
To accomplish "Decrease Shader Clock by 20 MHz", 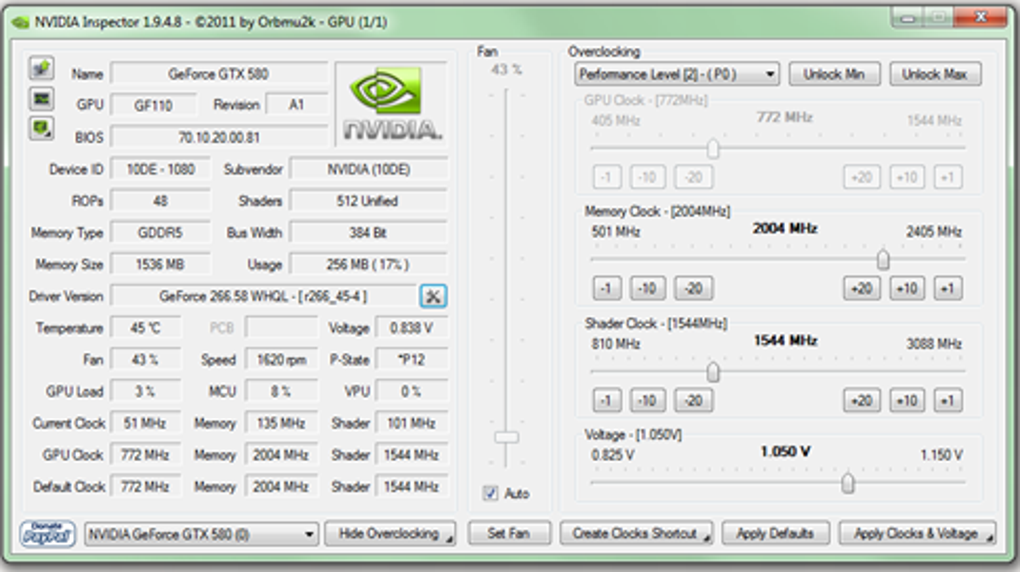I will point(693,400).
